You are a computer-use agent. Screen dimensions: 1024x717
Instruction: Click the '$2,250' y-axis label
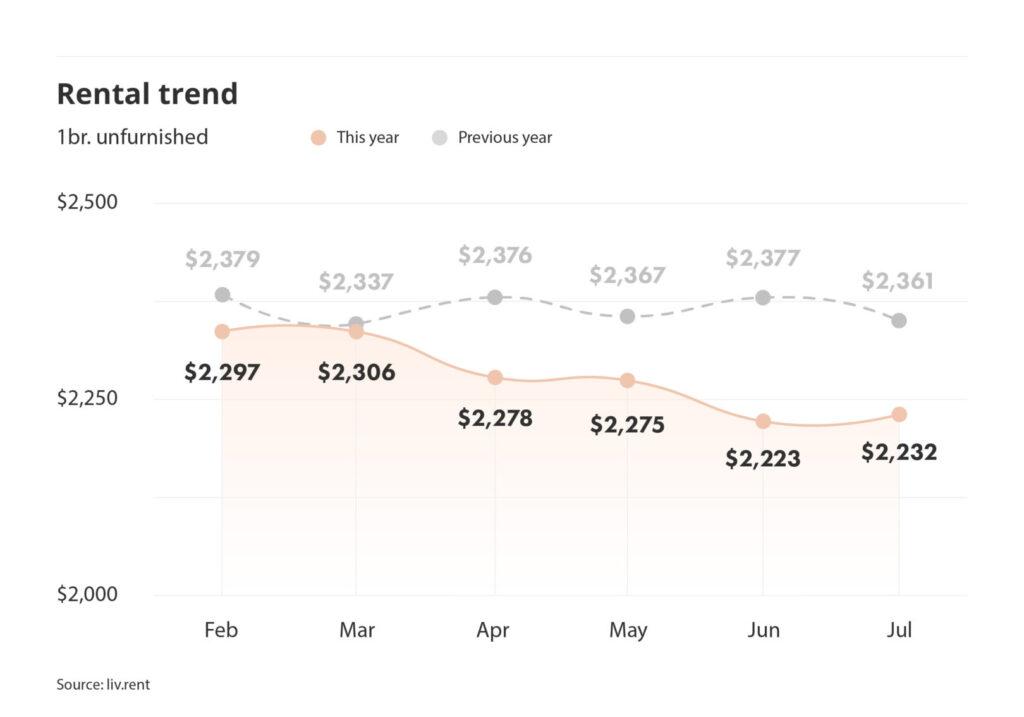point(87,399)
